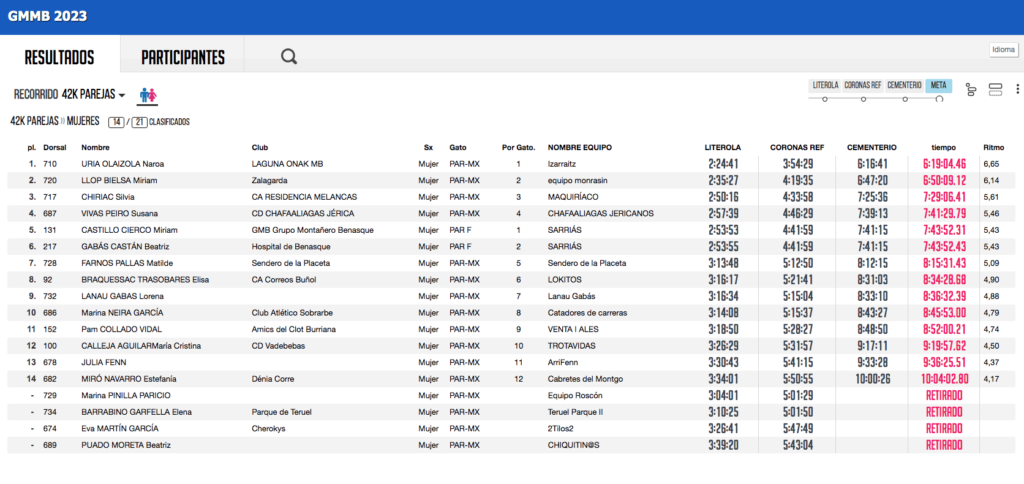Click the 42K PAREJAS breadcrumb
This screenshot has height=484, width=1024.
(x=34, y=121)
